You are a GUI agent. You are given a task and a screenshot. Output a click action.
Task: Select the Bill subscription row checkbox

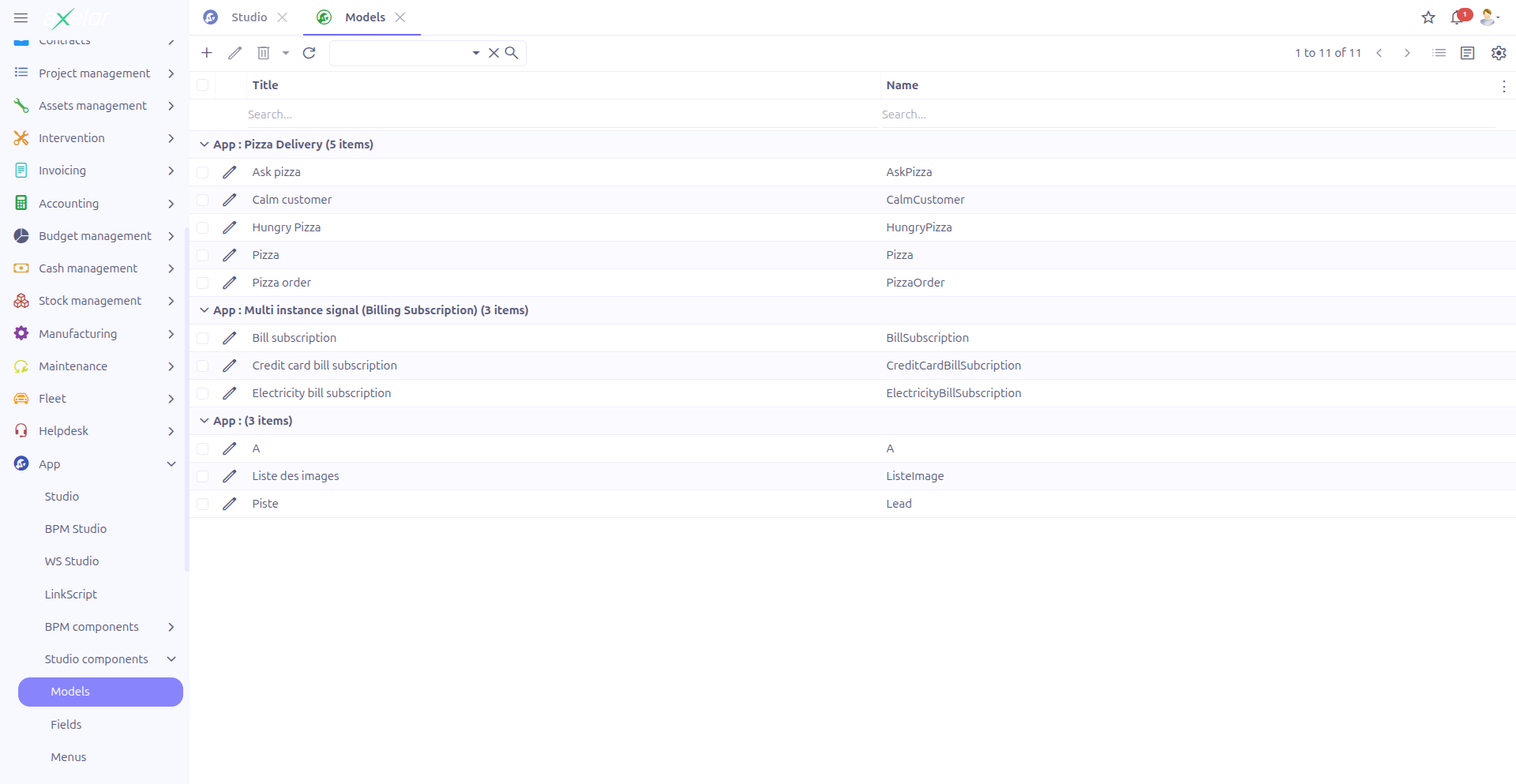coord(203,338)
